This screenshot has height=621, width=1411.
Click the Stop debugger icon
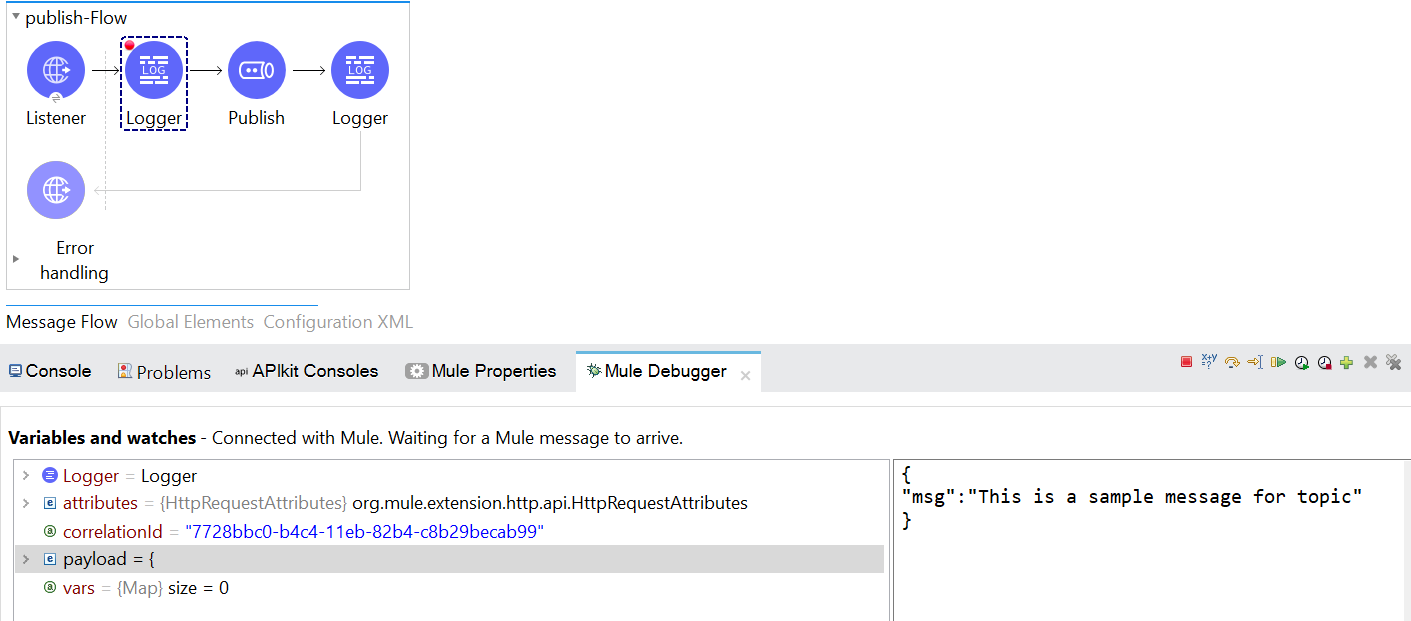pyautogui.click(x=1186, y=362)
